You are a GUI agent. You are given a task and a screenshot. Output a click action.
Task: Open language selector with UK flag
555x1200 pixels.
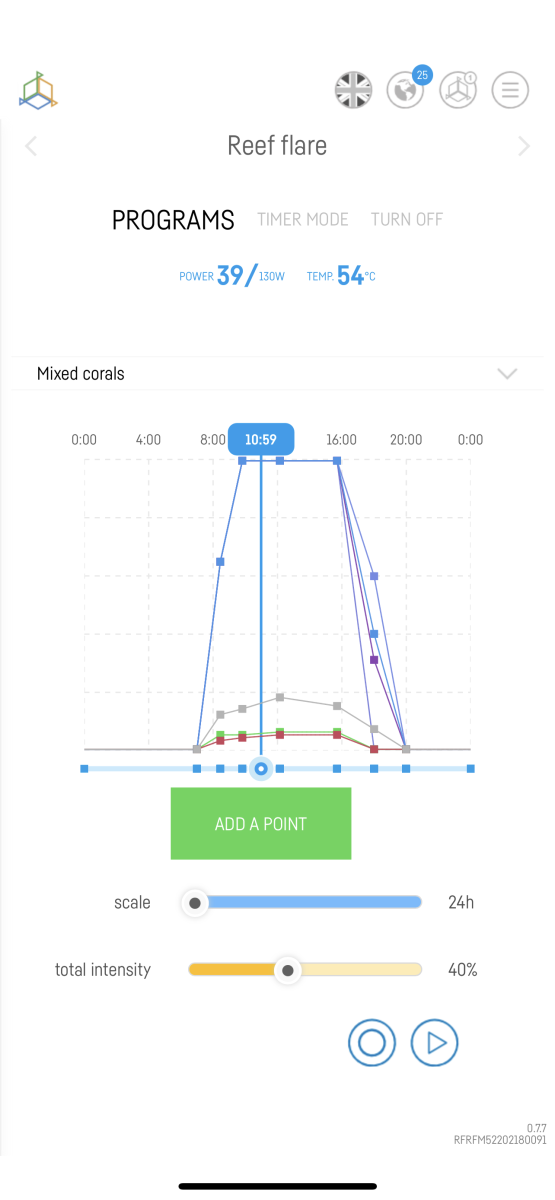pyautogui.click(x=353, y=90)
